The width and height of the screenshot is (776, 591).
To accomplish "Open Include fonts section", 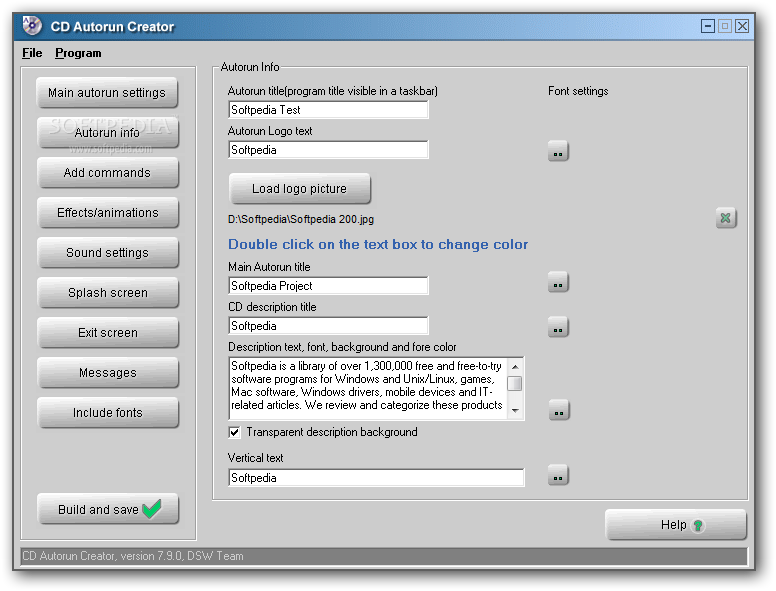I will point(107,413).
